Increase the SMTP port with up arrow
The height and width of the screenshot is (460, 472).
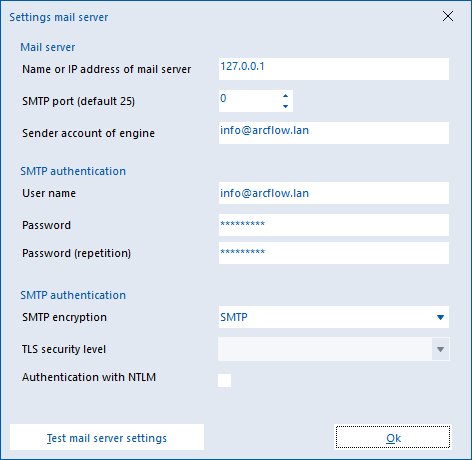tap(285, 96)
